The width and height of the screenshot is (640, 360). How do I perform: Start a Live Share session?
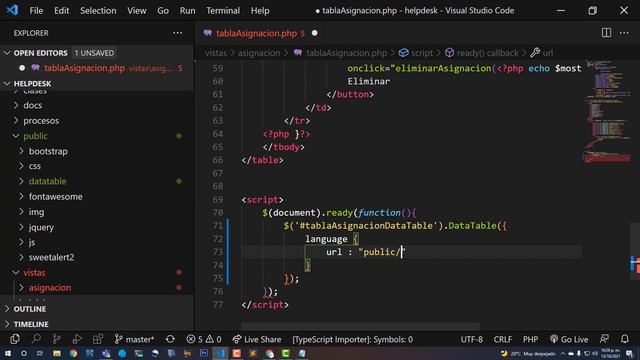pos(257,339)
